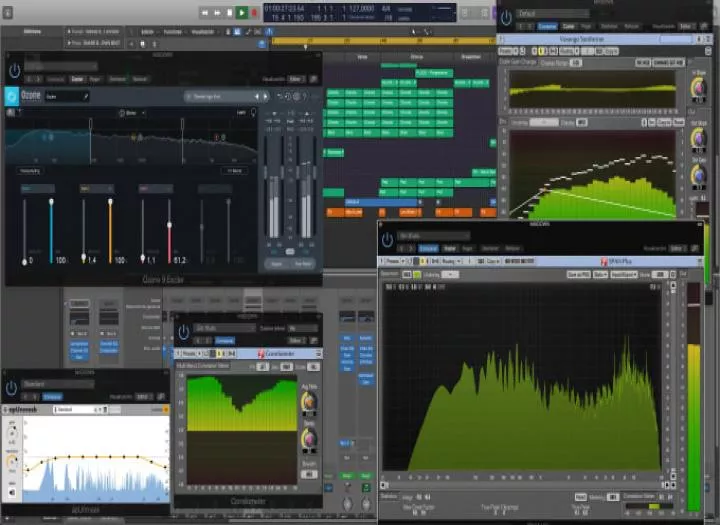Click the link icon in SPAN Plus header
Screen dimensions: 720x525
pyautogui.click(x=694, y=248)
